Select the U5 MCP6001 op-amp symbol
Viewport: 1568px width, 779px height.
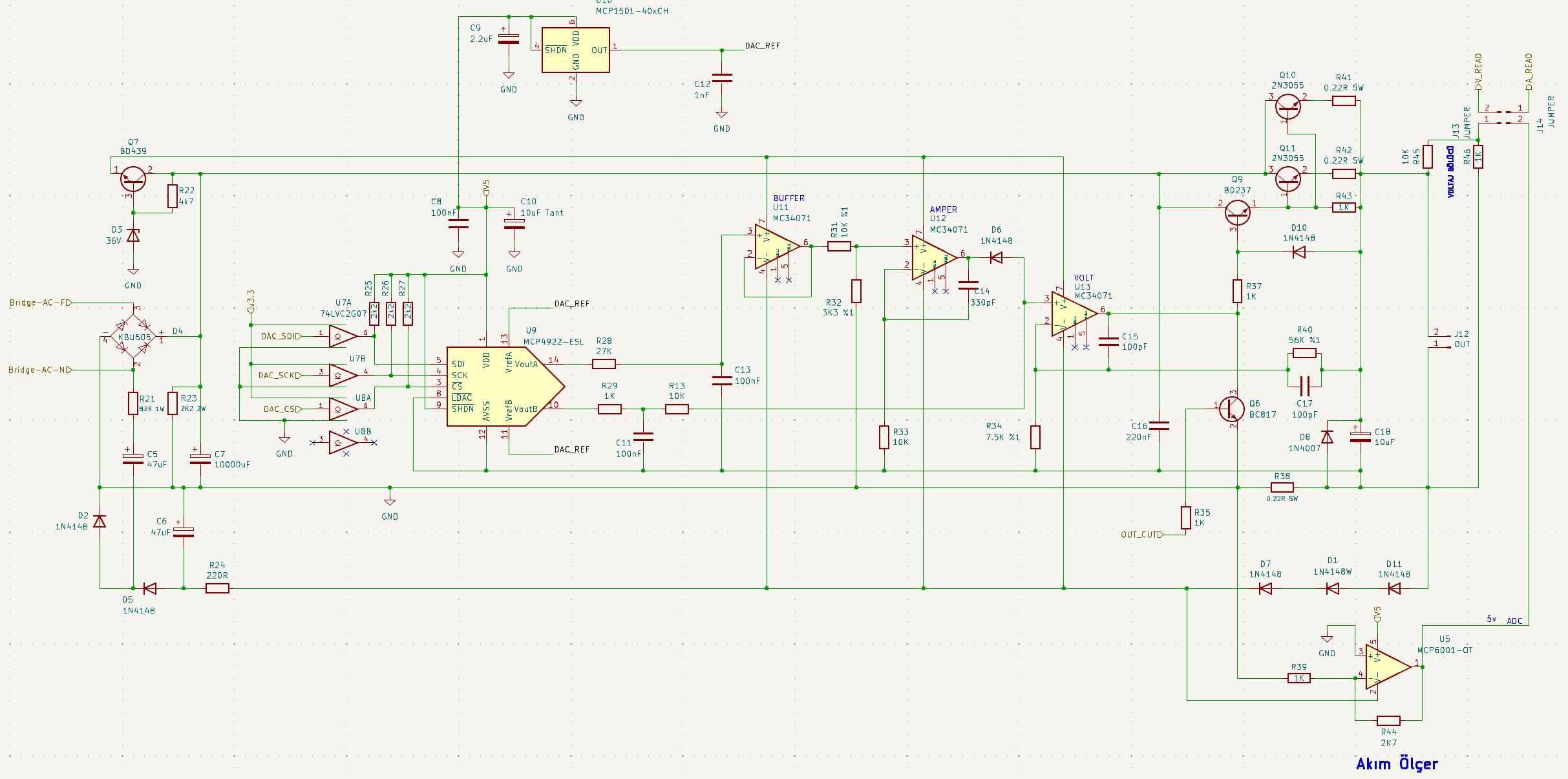click(x=1388, y=667)
